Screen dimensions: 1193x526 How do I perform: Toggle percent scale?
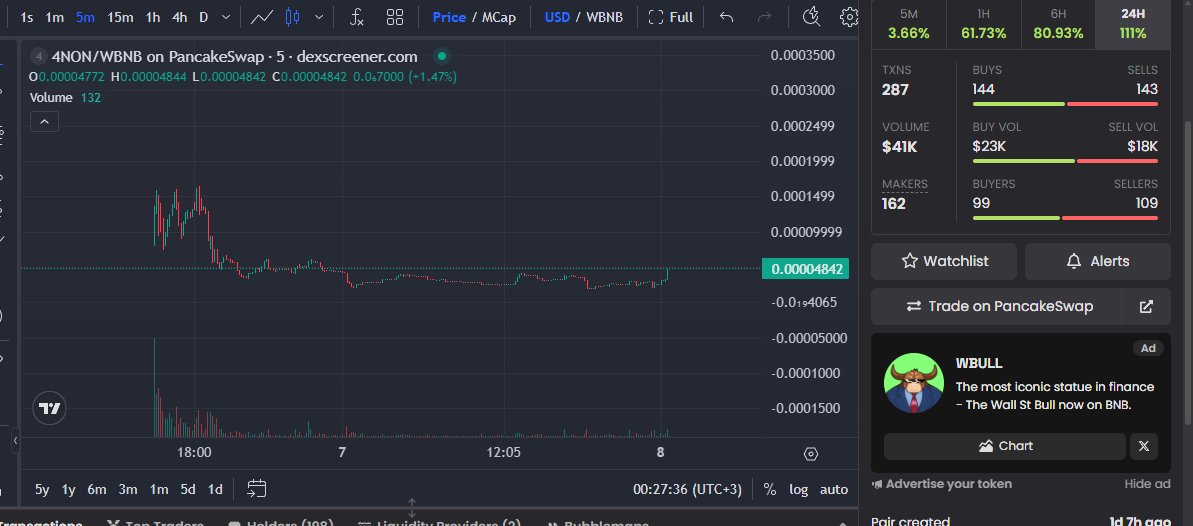coord(769,489)
